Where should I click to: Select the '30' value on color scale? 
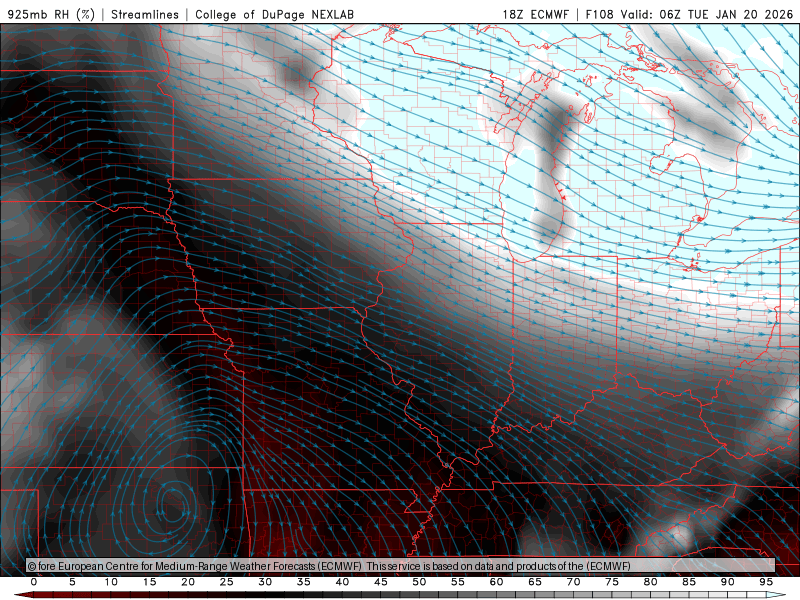(265, 582)
